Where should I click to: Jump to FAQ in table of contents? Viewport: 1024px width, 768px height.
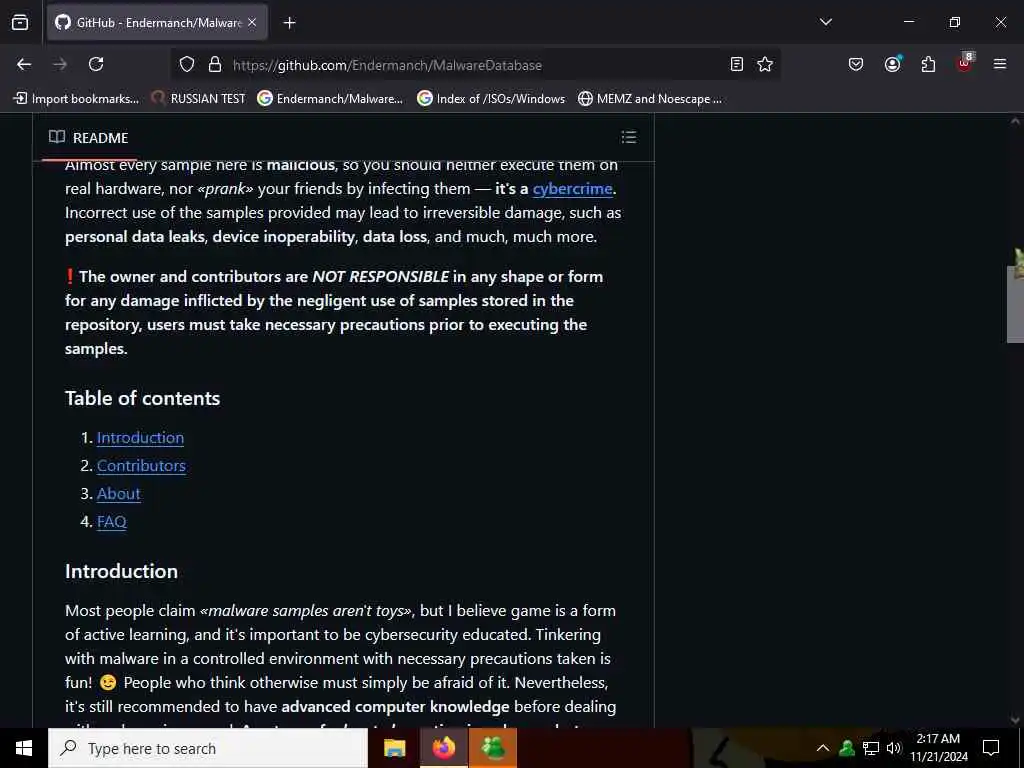[x=112, y=522]
